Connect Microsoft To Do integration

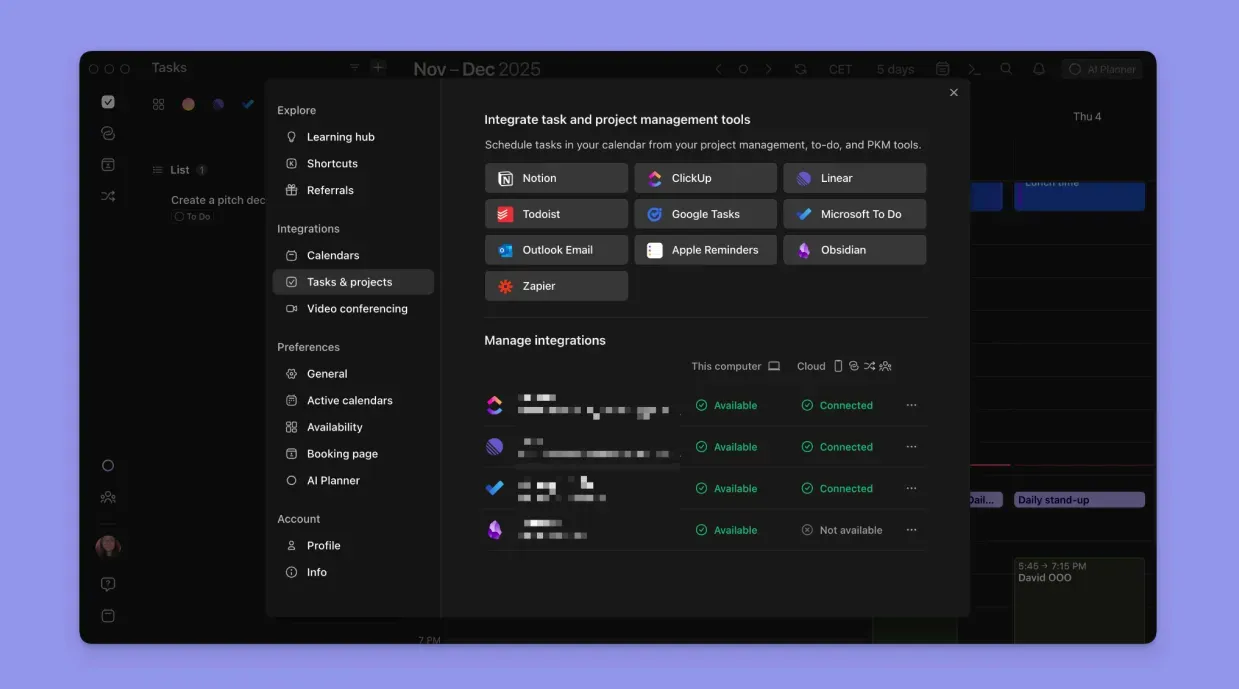tap(854, 214)
